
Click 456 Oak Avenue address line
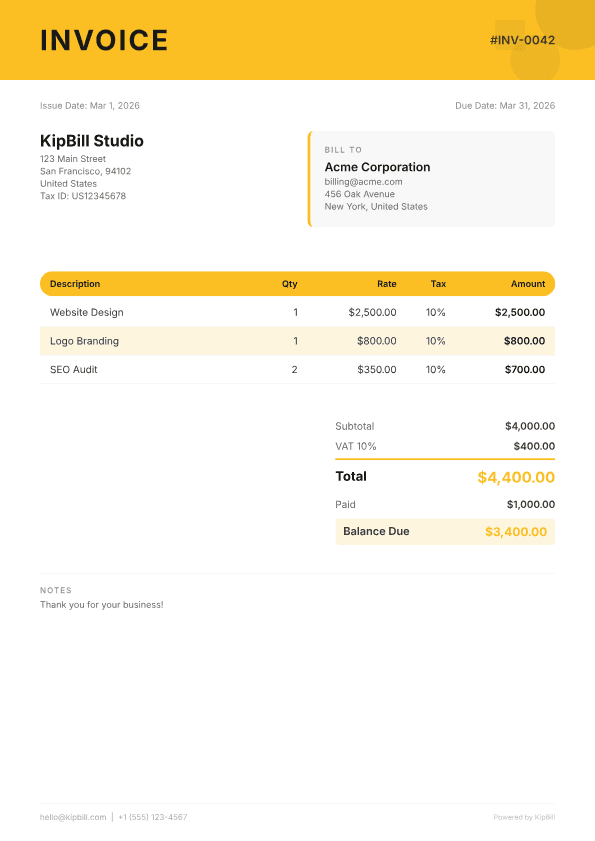[359, 194]
